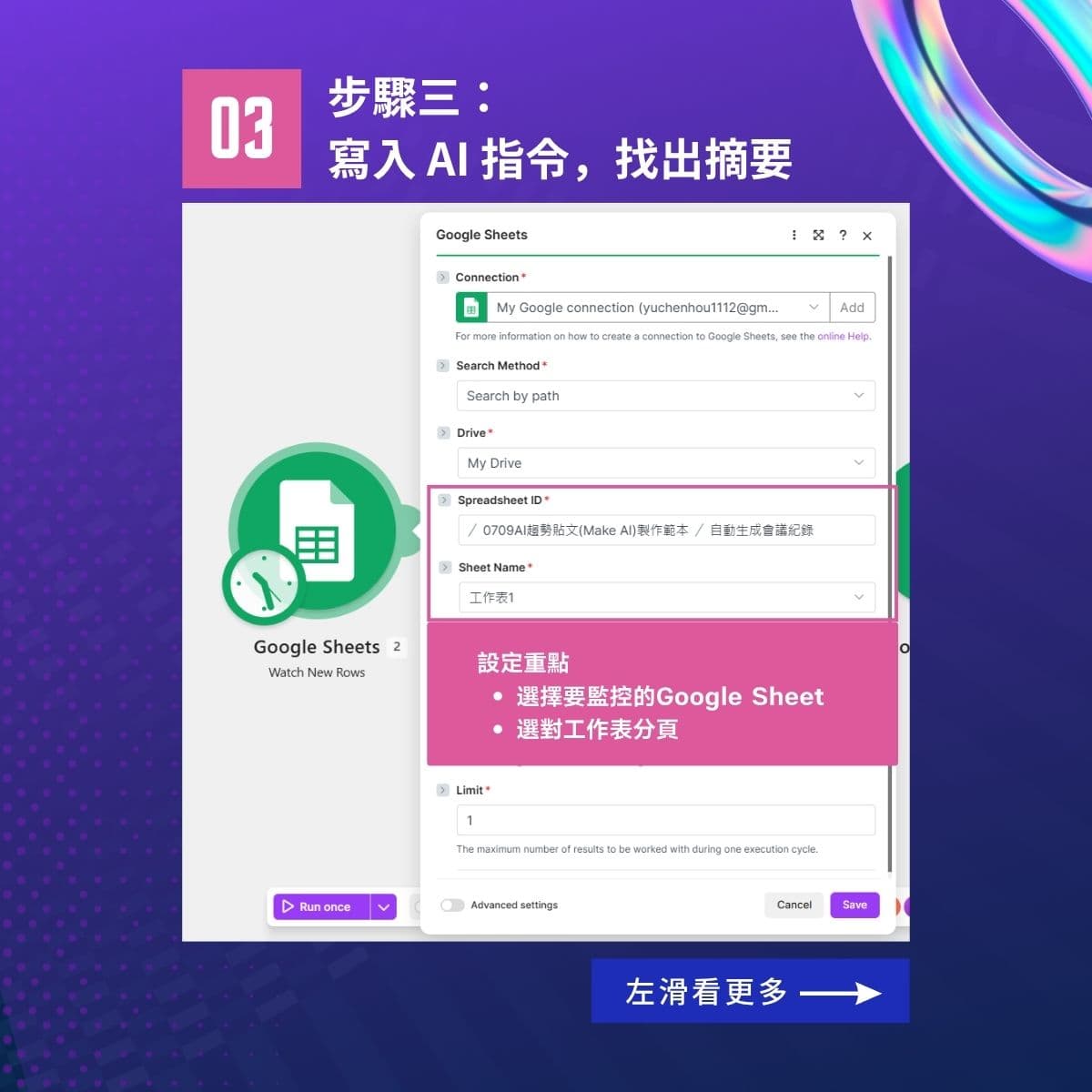
Task: Open the Search Method dropdown
Action: 665,396
